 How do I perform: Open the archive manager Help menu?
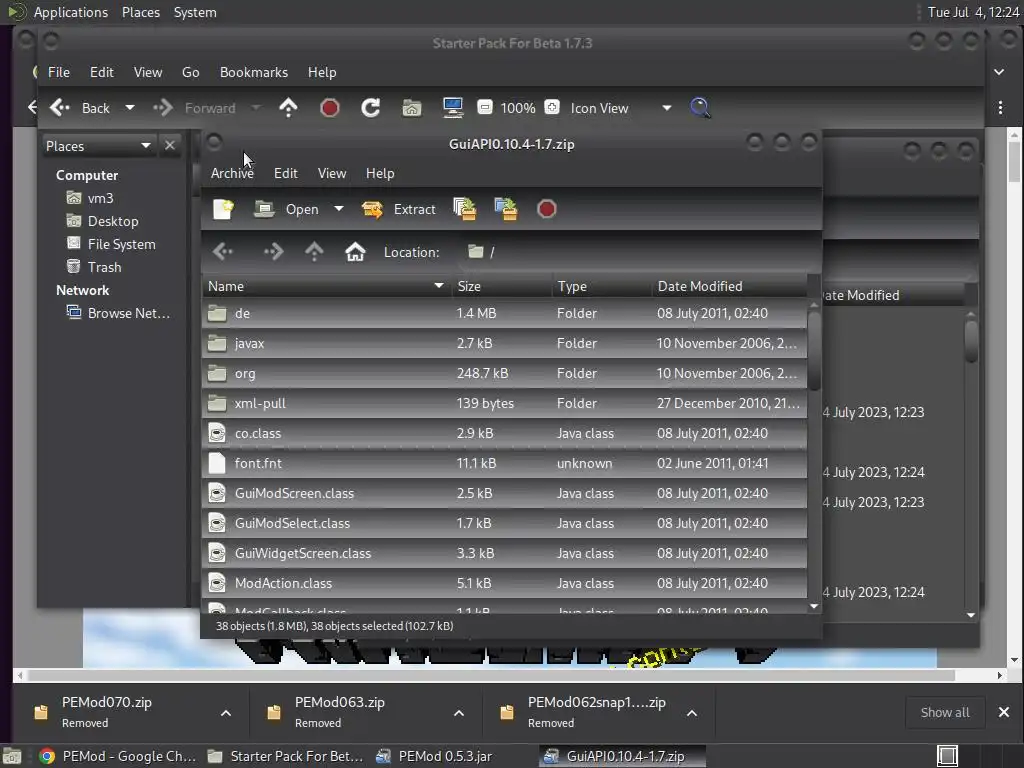pyautogui.click(x=380, y=173)
